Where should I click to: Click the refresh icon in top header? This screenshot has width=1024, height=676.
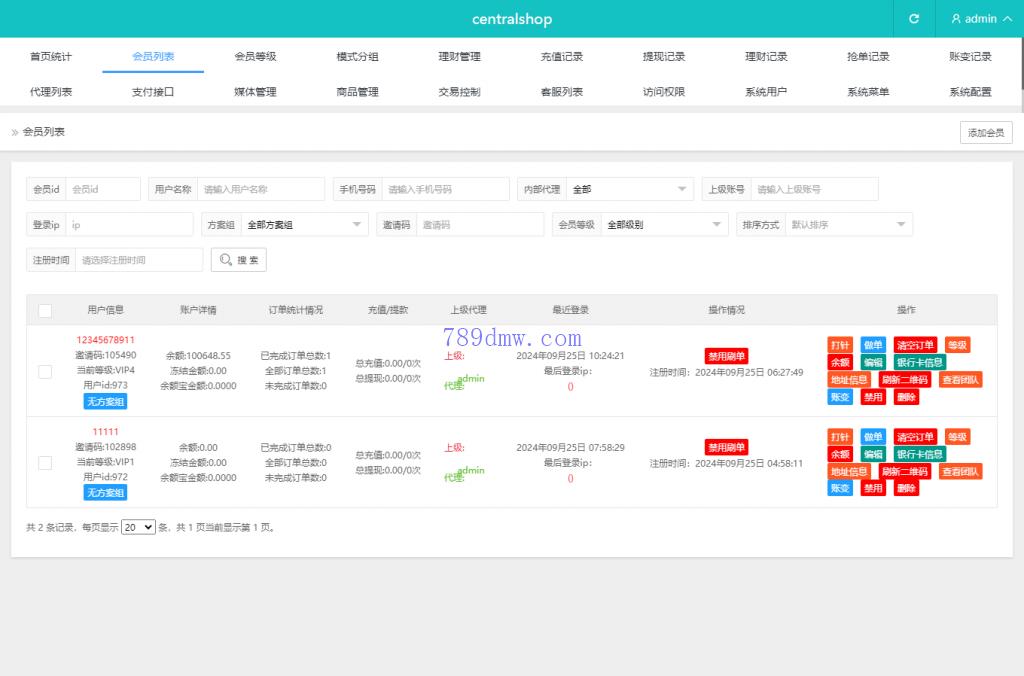click(x=913, y=19)
